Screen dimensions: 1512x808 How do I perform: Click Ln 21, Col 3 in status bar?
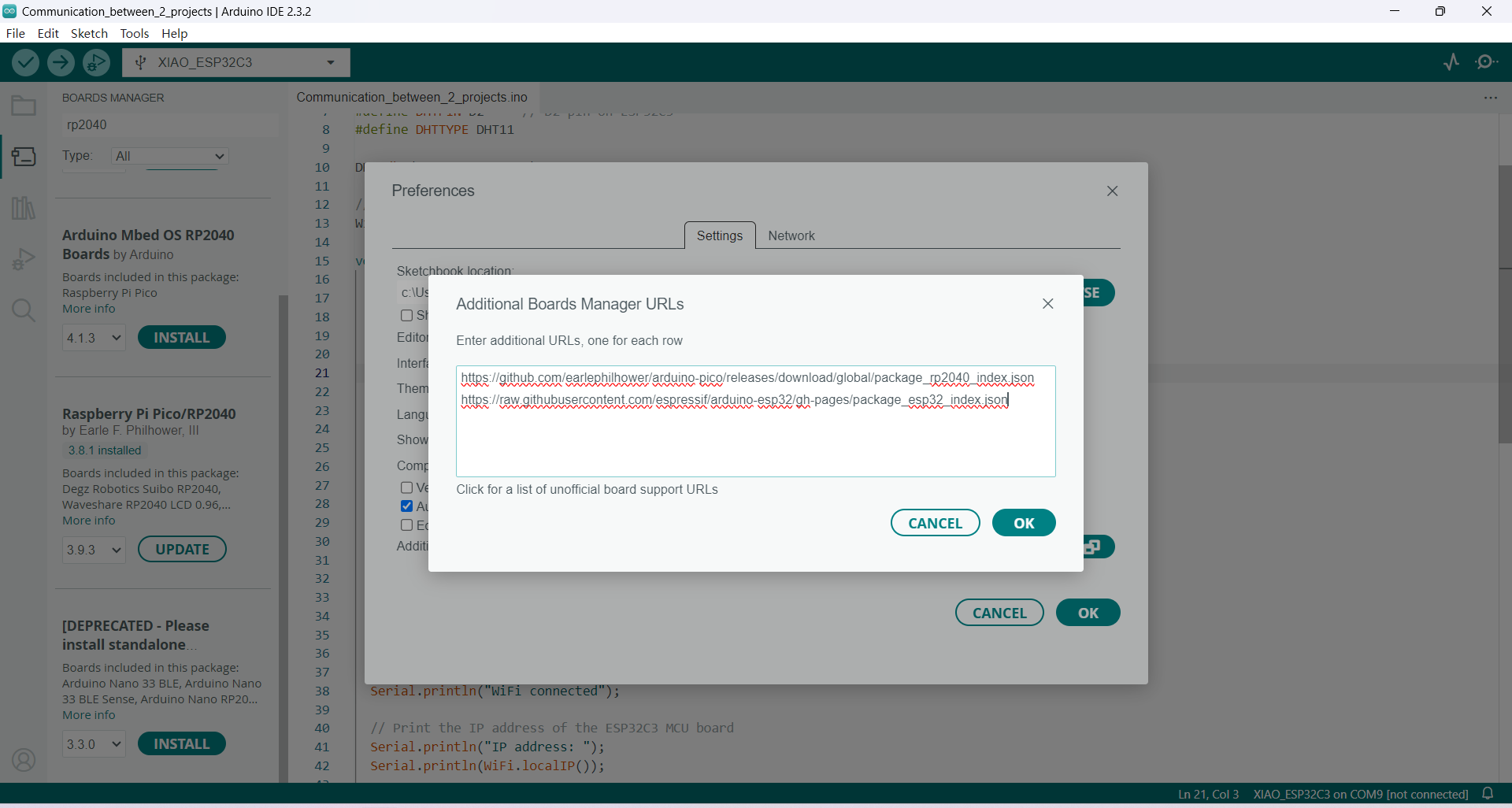(1208, 794)
